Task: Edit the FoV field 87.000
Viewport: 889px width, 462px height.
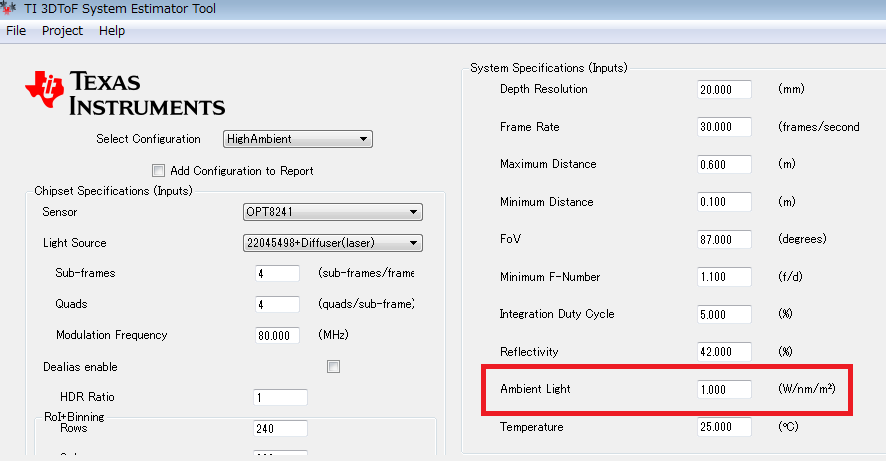Action: (x=724, y=239)
